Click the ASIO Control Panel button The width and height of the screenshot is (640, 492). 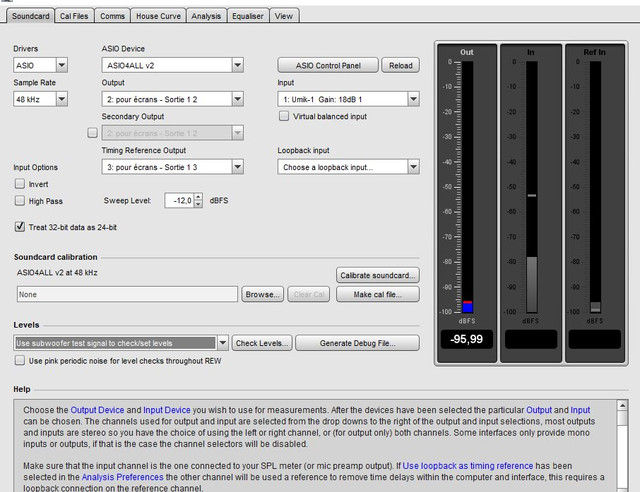coord(328,65)
